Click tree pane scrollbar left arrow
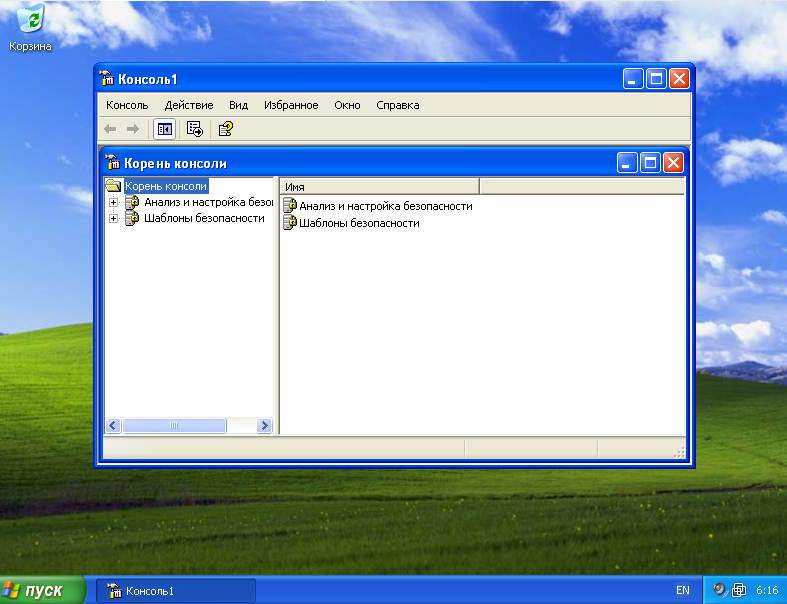 113,425
